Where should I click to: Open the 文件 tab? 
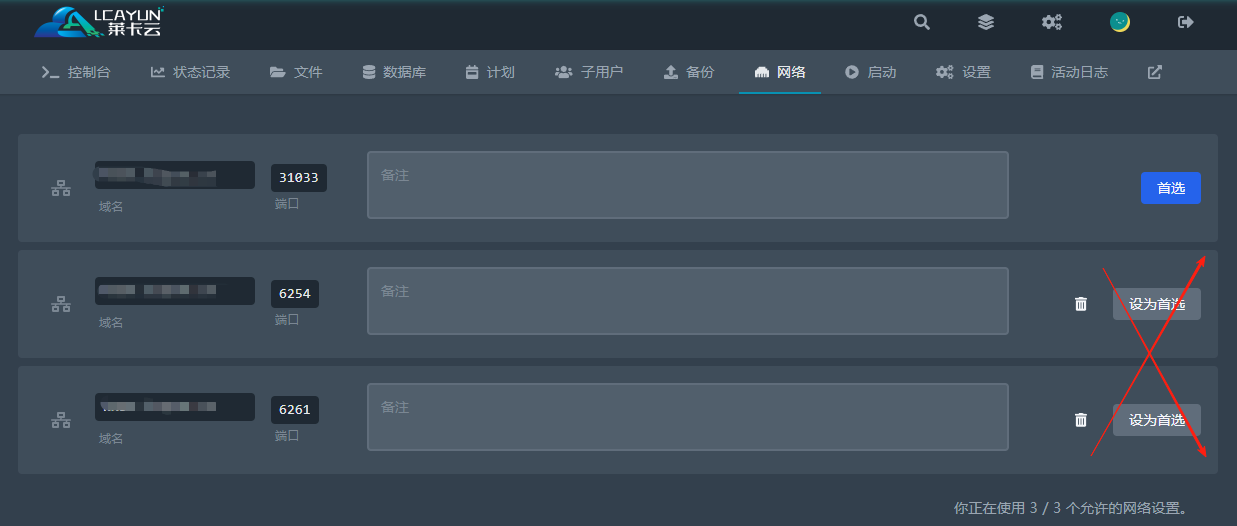pyautogui.click(x=296, y=72)
